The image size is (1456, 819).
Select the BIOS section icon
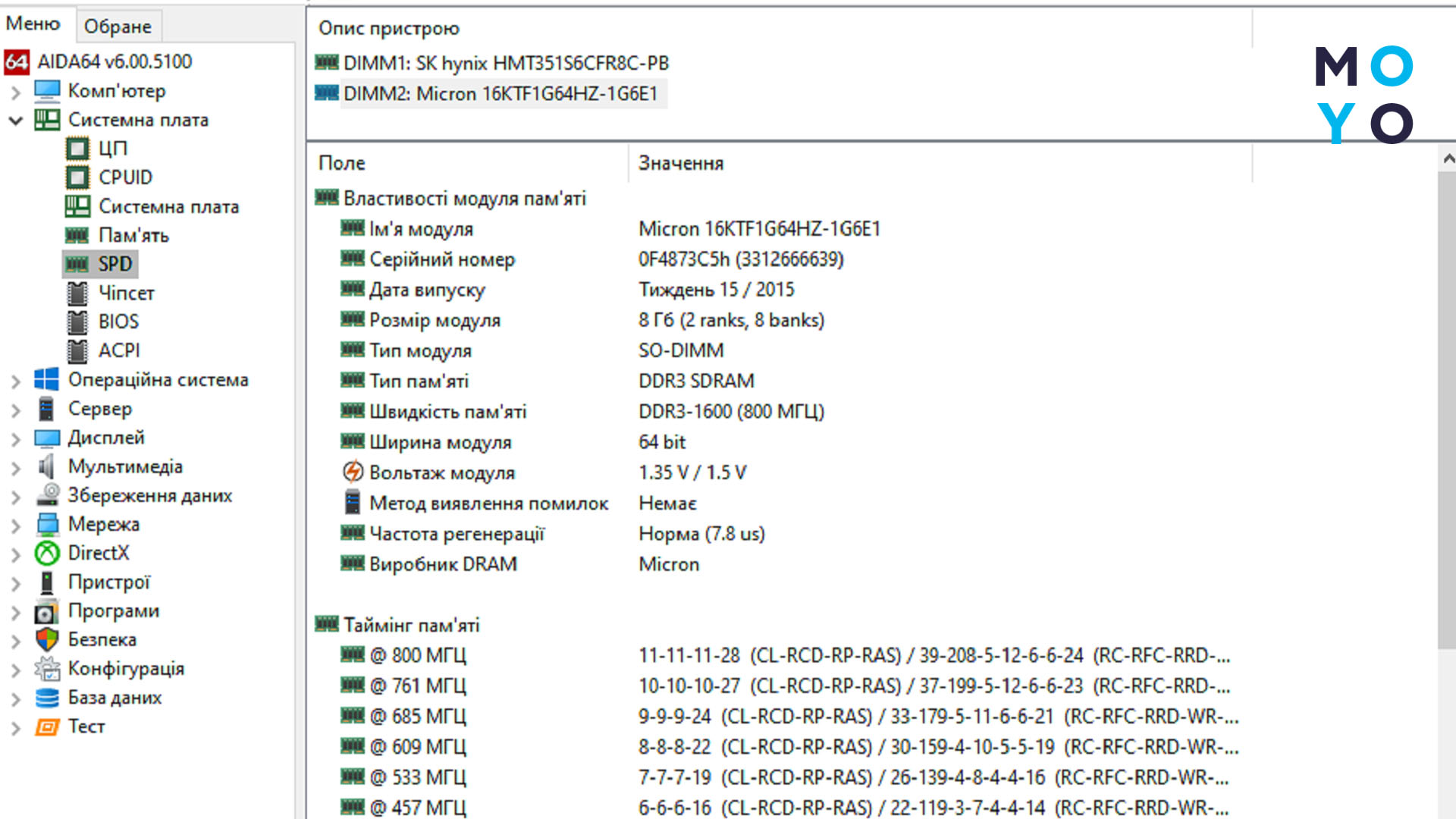[x=79, y=321]
